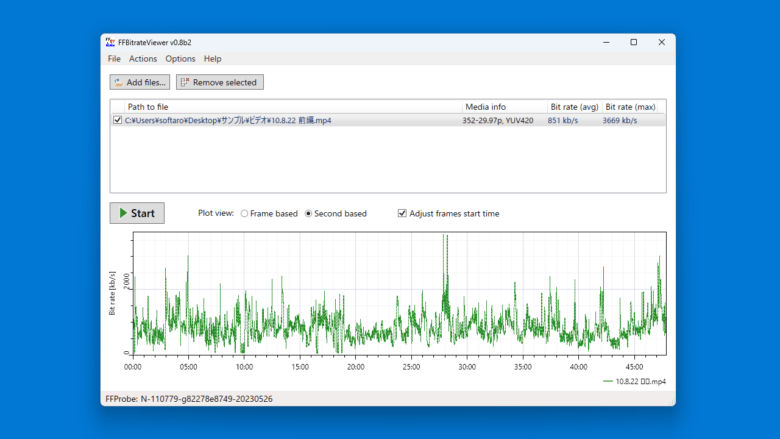Click the FFBitrateViewer app icon in title bar
The width and height of the screenshot is (780, 439).
pyautogui.click(x=110, y=42)
